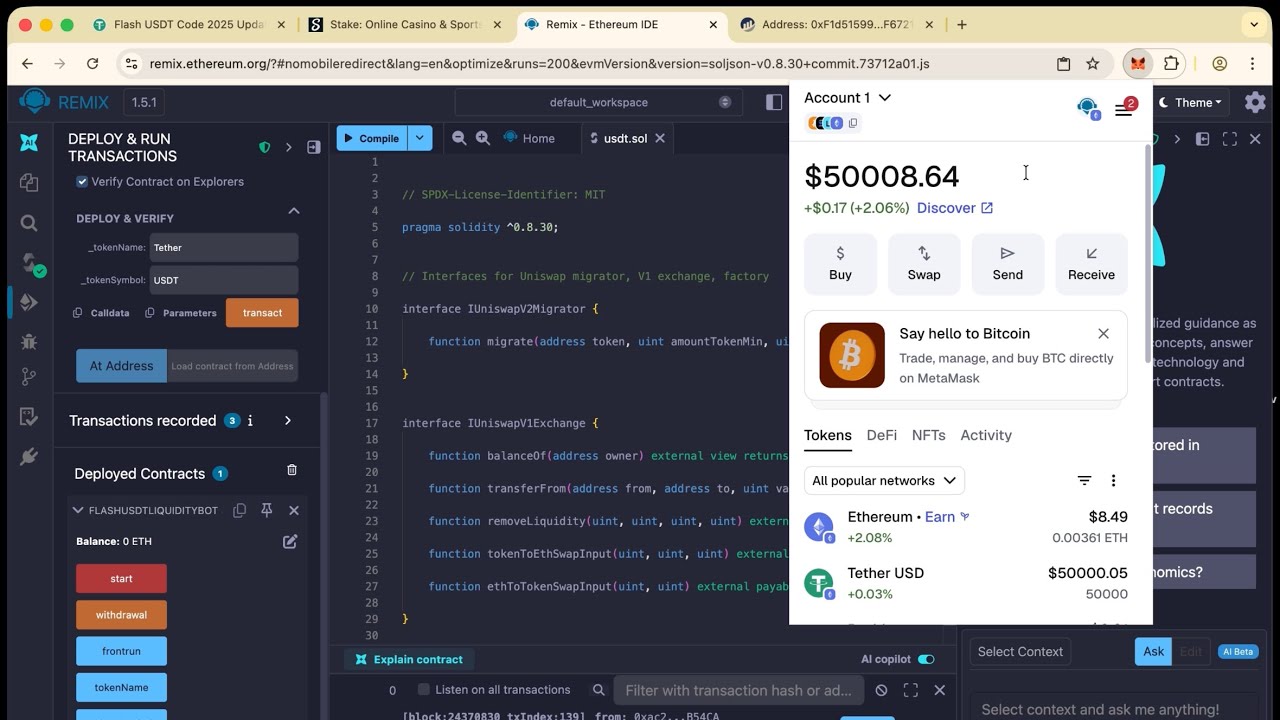Open MetaMask hamburger menu with notifications
This screenshot has height=720, width=1280.
1124,108
